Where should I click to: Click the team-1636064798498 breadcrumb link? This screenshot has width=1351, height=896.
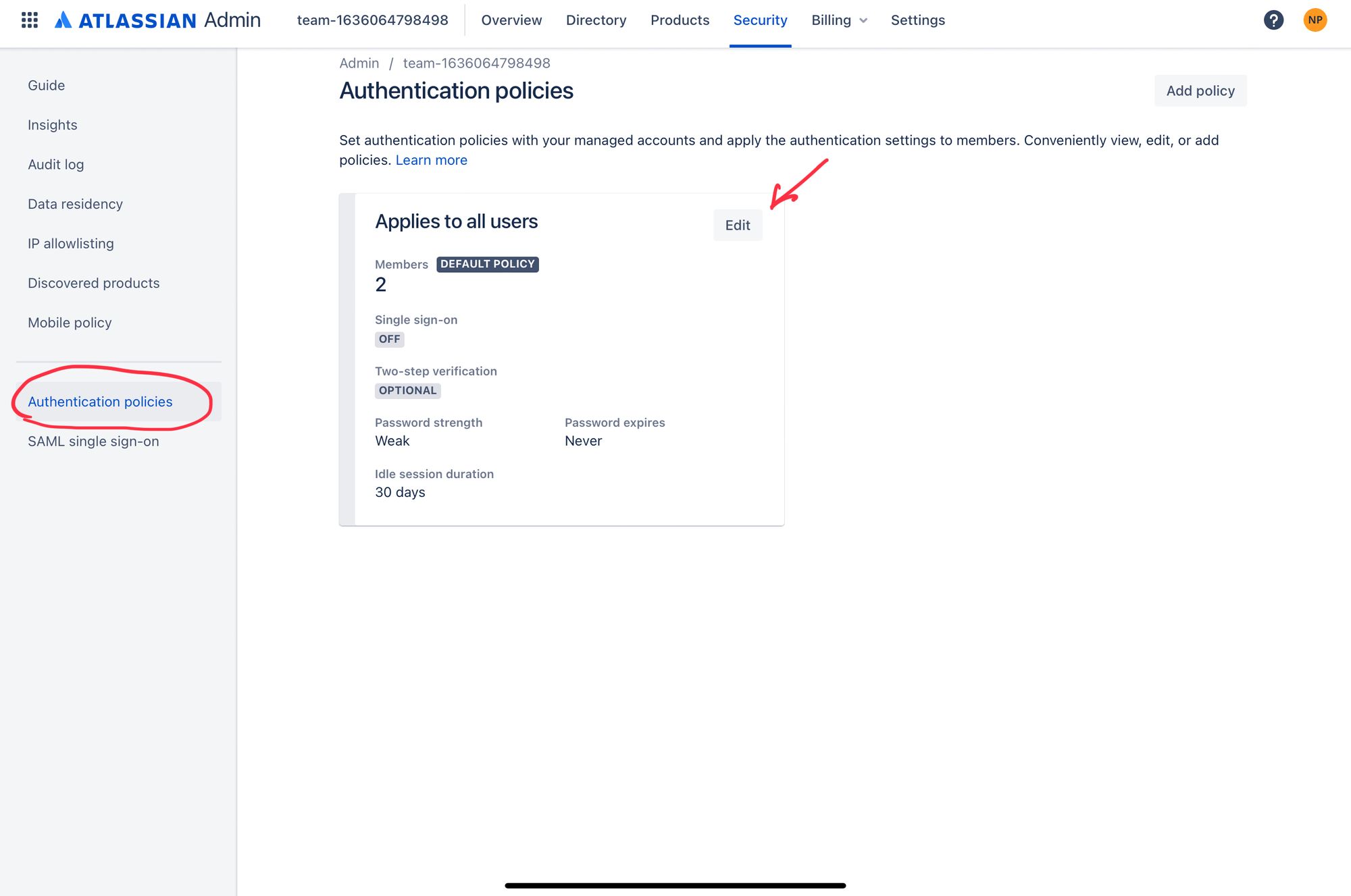pyautogui.click(x=477, y=63)
